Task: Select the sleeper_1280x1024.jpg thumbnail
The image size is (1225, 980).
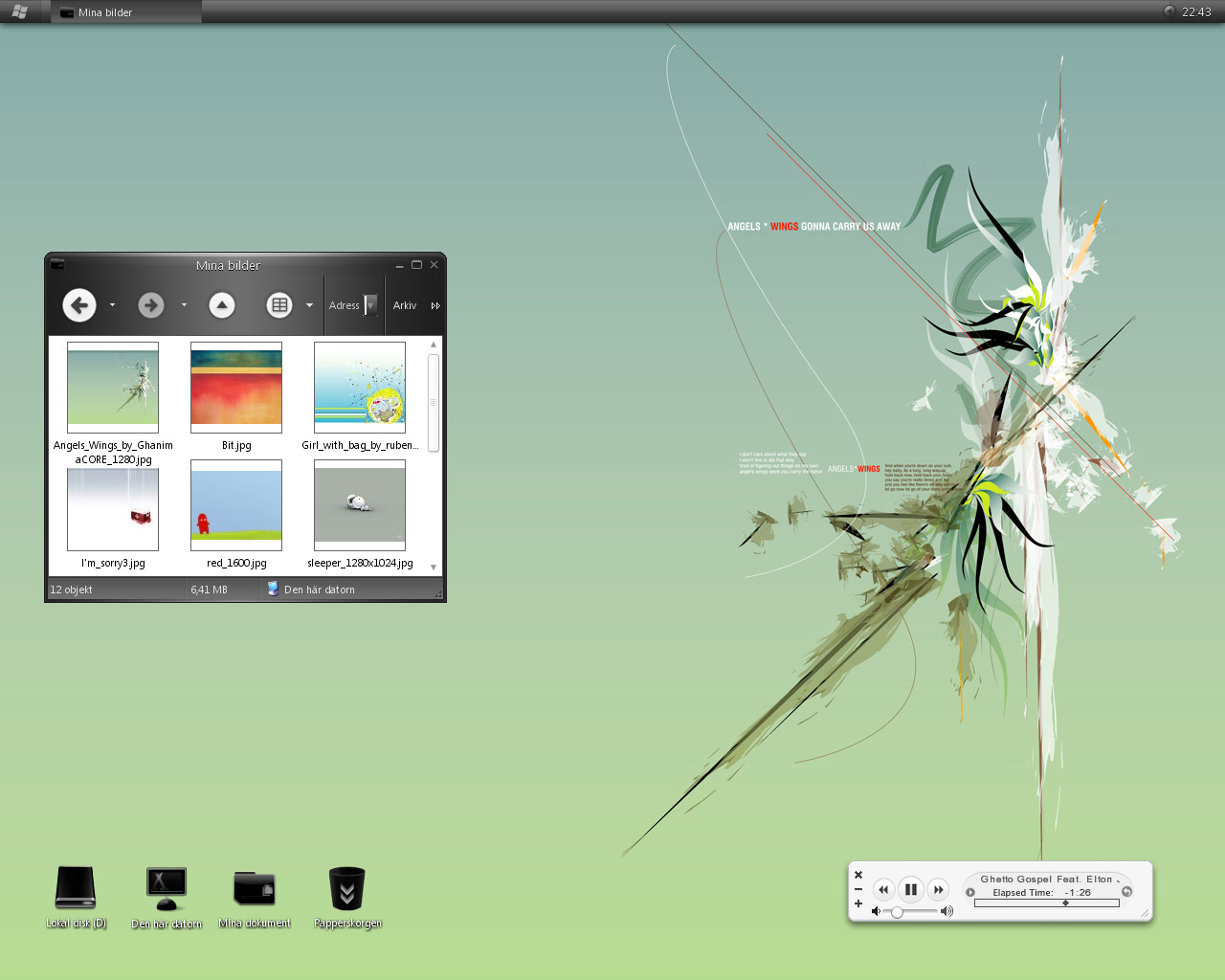Action: [x=360, y=505]
